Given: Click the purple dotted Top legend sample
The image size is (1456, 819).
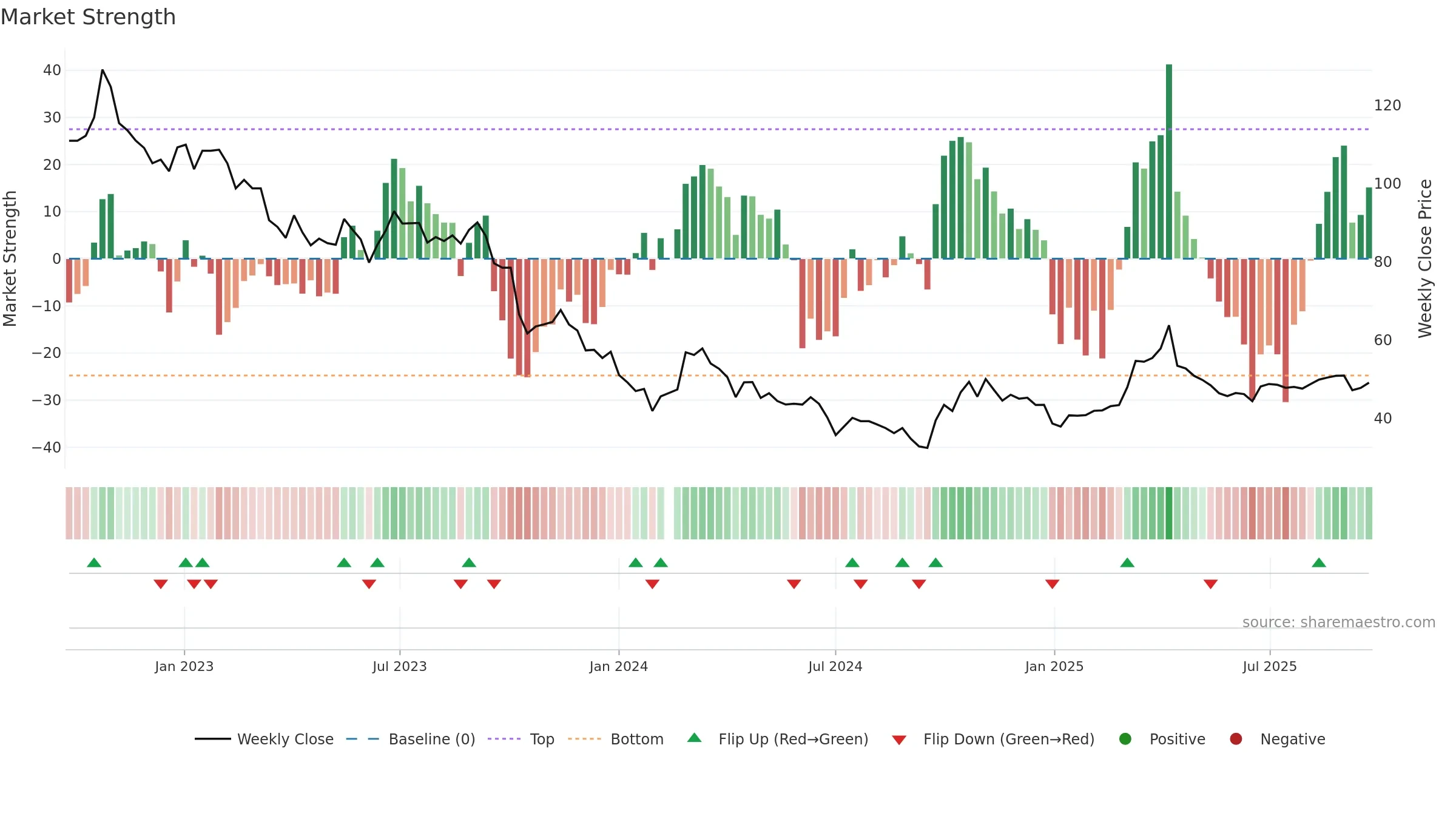Looking at the screenshot, I should (504, 739).
